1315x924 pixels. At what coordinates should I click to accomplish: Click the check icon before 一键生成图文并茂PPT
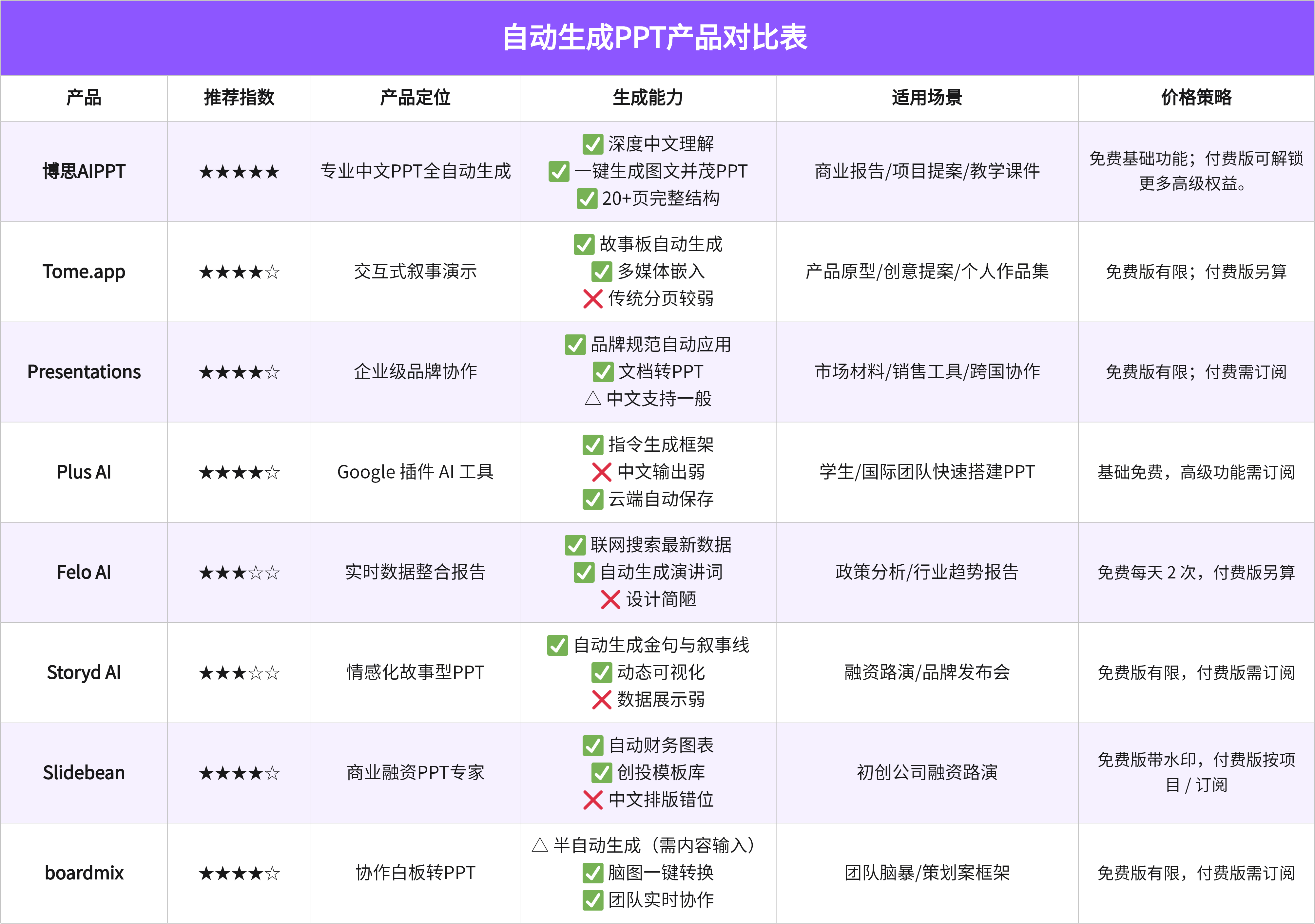[x=559, y=171]
